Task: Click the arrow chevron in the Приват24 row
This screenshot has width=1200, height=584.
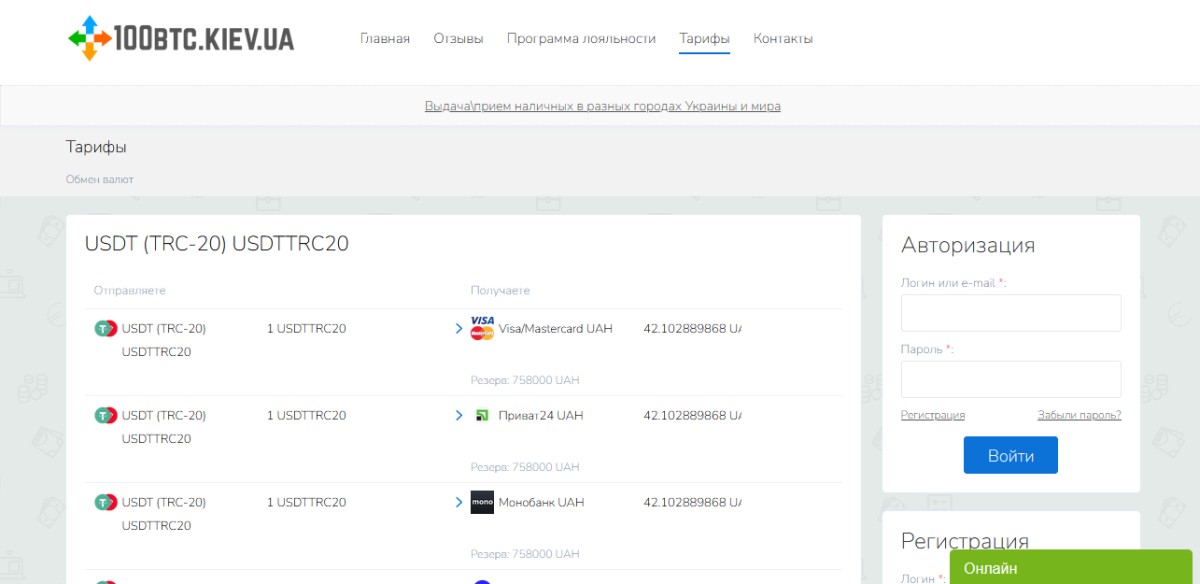Action: pos(459,415)
